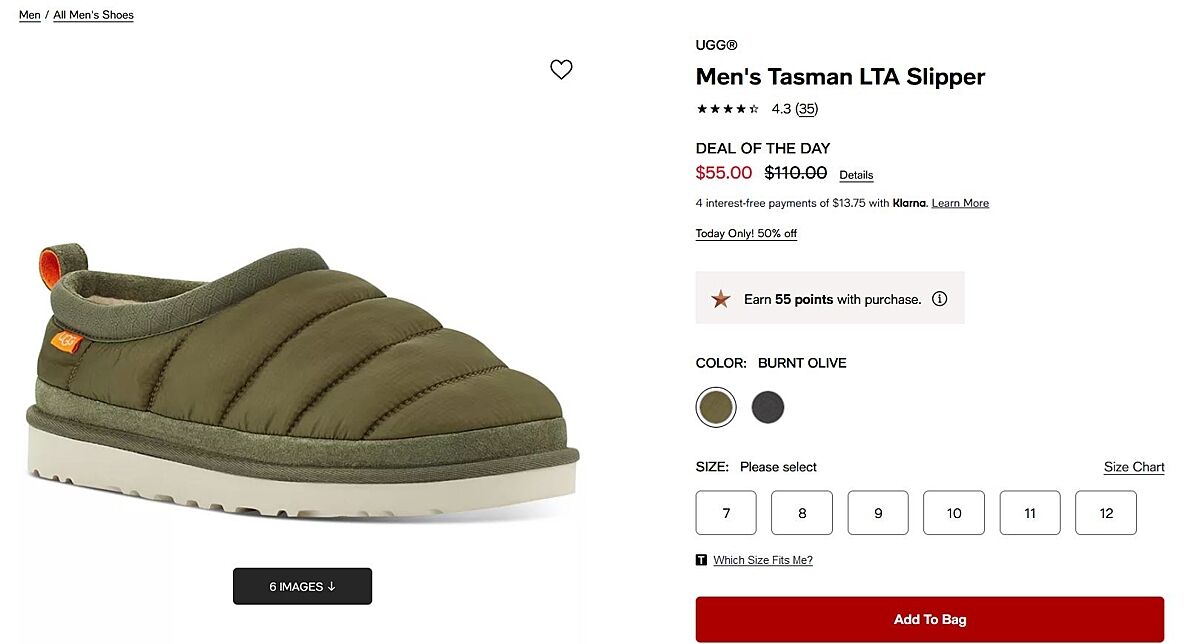Add slipper to bag
This screenshot has height=644, width=1200.
930,619
